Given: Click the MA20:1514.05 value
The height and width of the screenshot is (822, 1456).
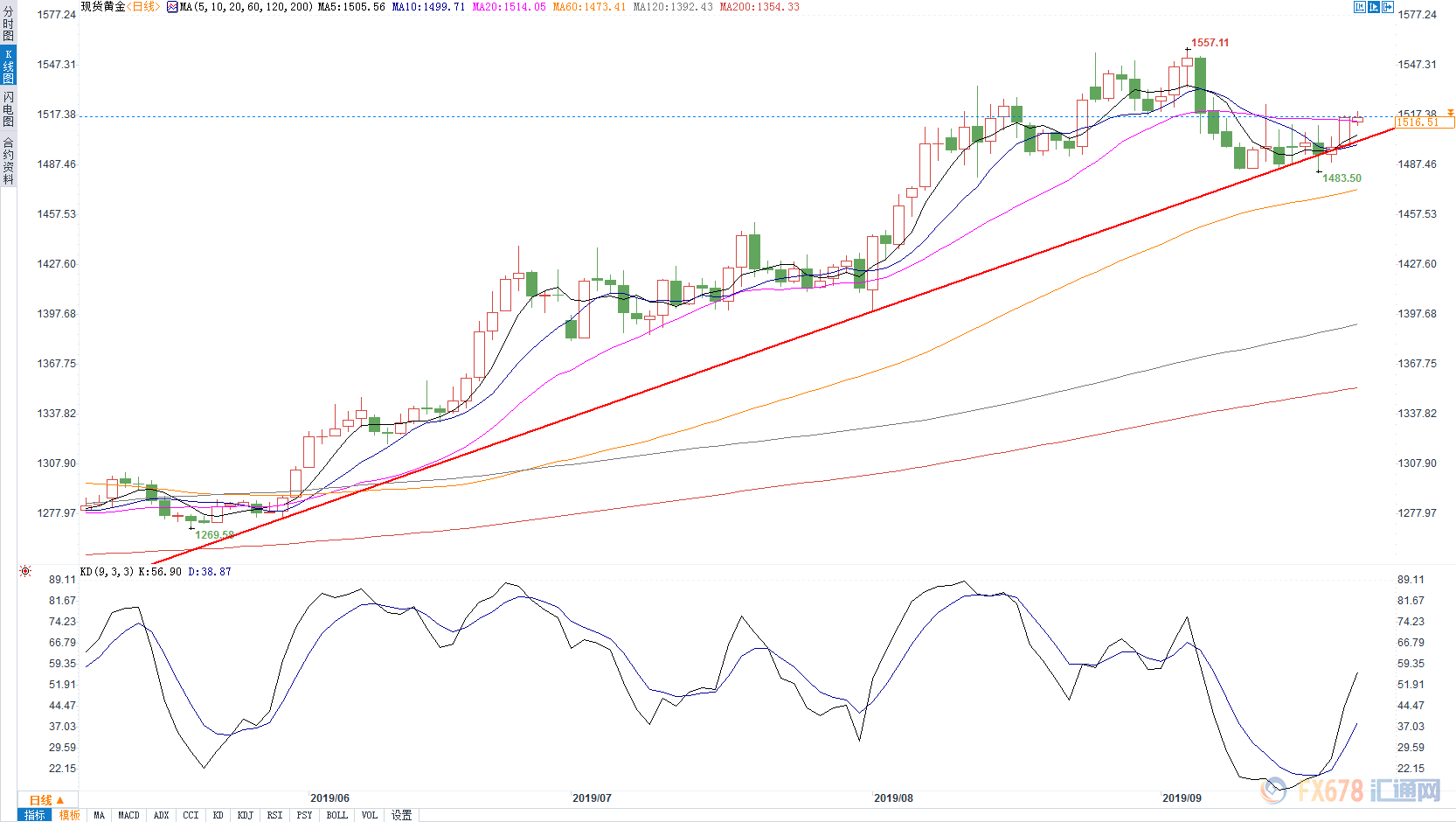Looking at the screenshot, I should coord(509,7).
